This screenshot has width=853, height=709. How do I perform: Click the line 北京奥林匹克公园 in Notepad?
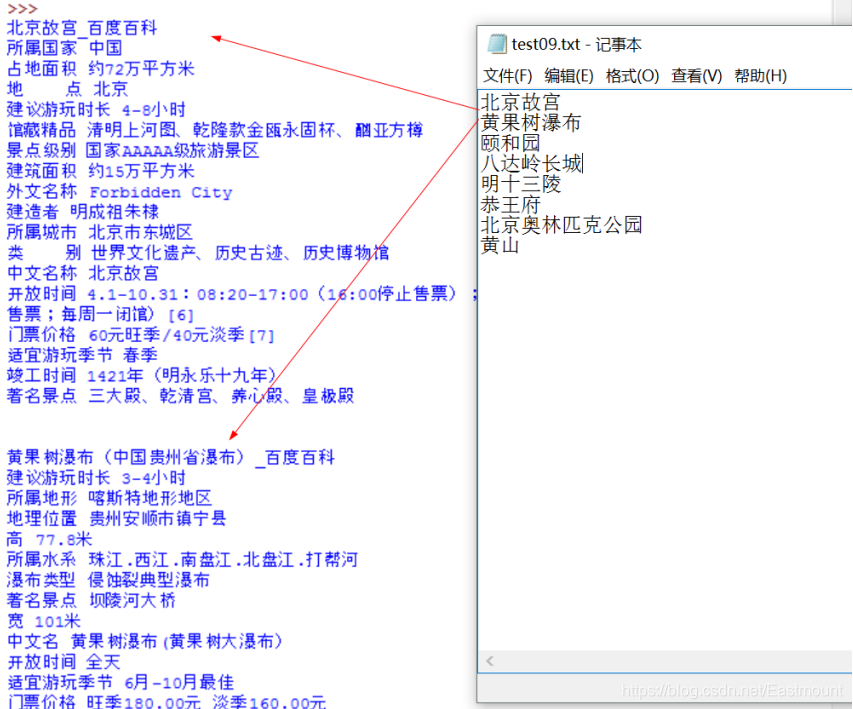[561, 225]
